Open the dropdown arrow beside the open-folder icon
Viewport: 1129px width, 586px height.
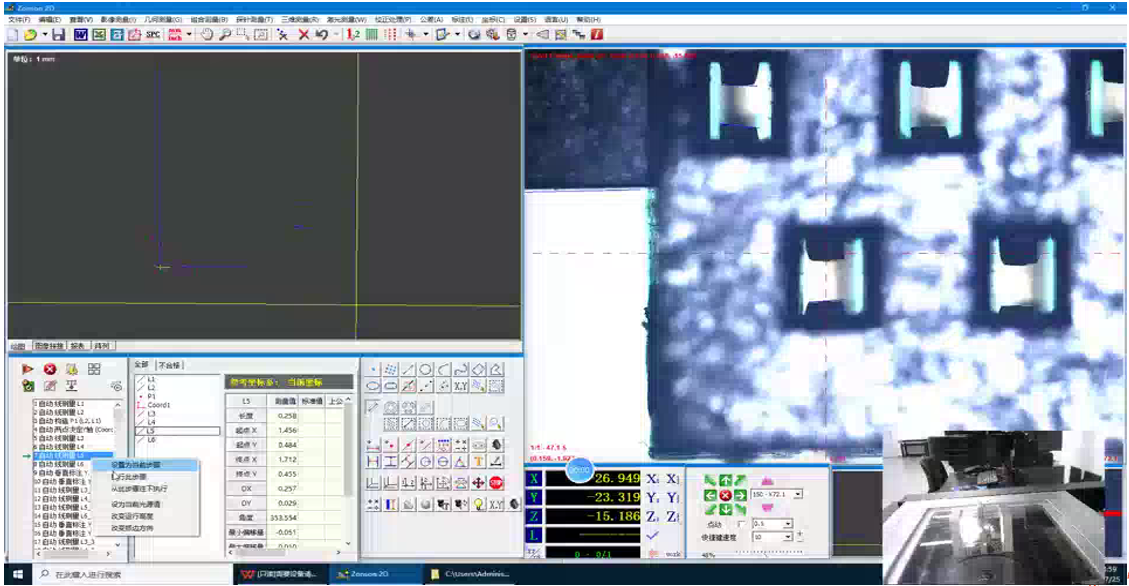[x=45, y=35]
